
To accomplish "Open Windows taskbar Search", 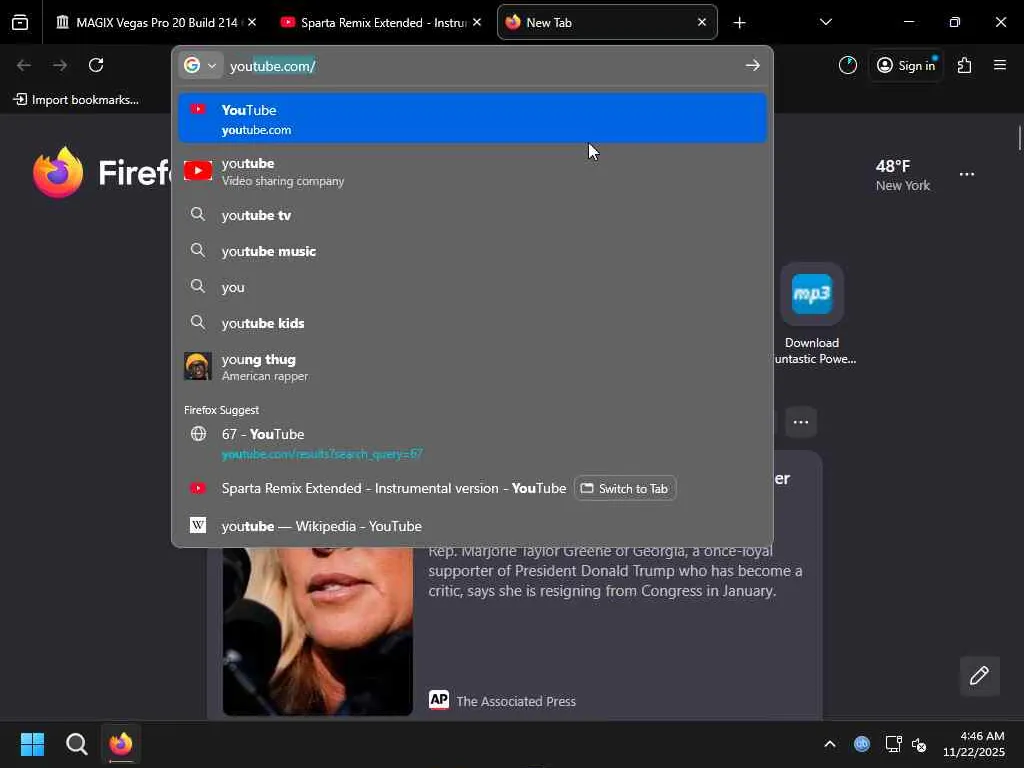I will (76, 744).
